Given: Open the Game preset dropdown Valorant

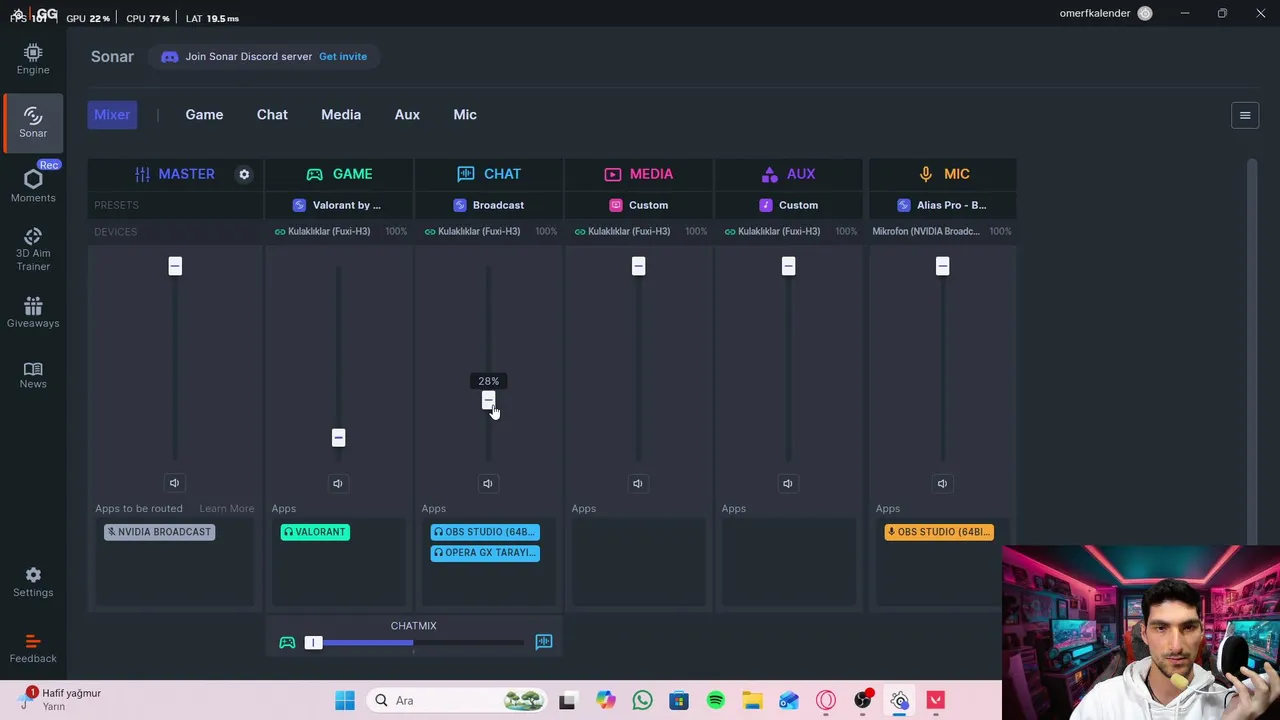Looking at the screenshot, I should (338, 205).
